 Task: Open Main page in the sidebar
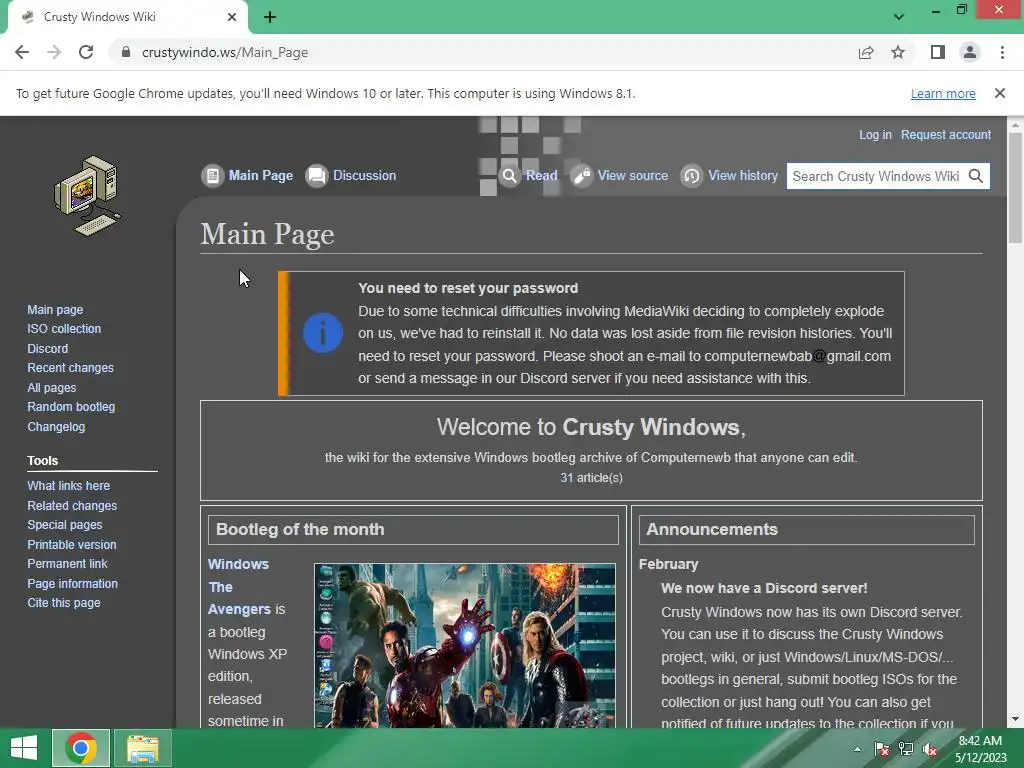pyautogui.click(x=55, y=310)
